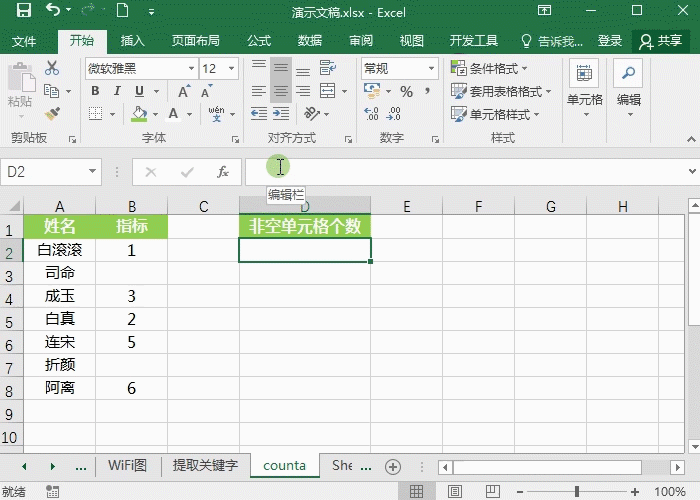Switch to the 插入 ribbon tab
Screen dimensions: 700x500
[132, 41]
